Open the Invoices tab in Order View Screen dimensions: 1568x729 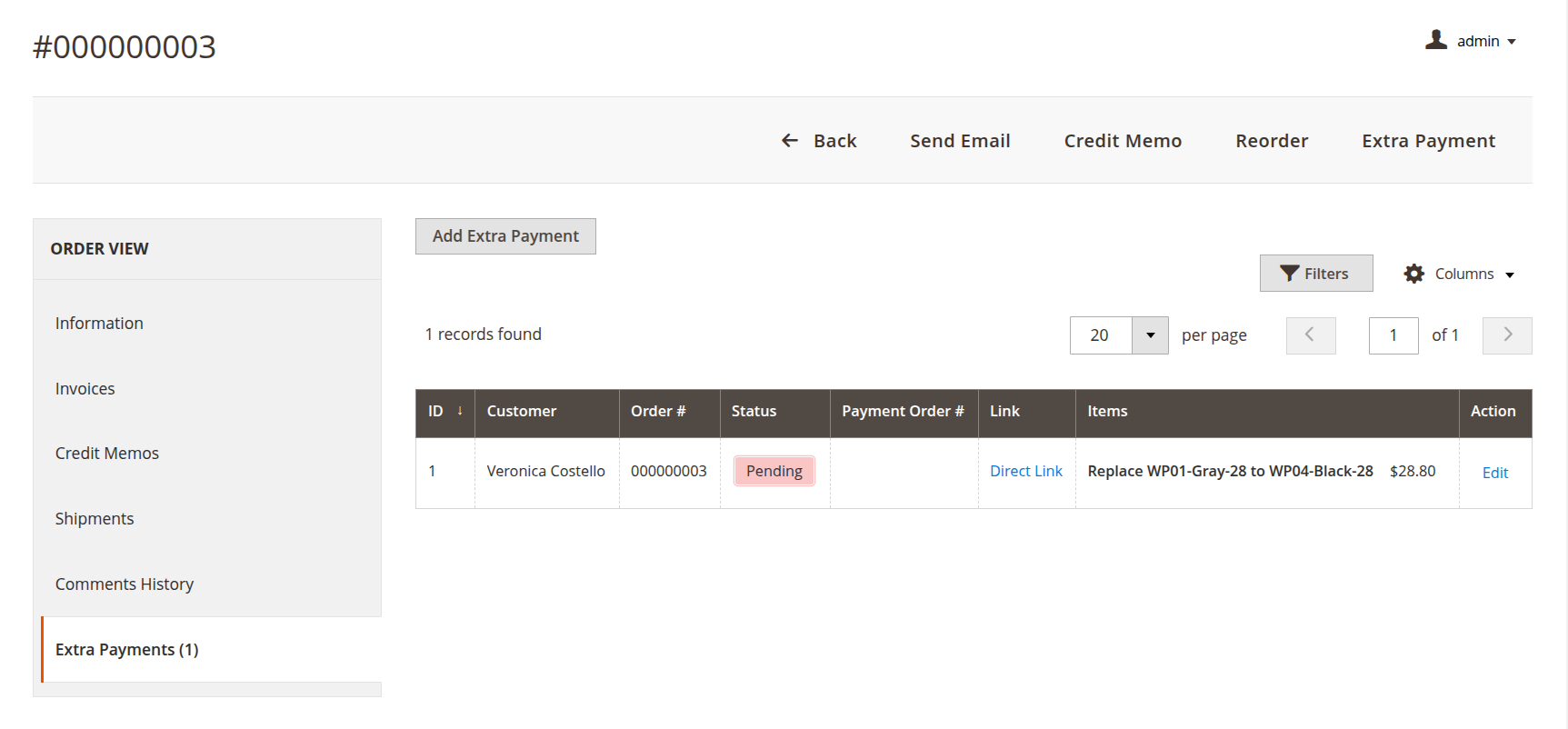(85, 389)
